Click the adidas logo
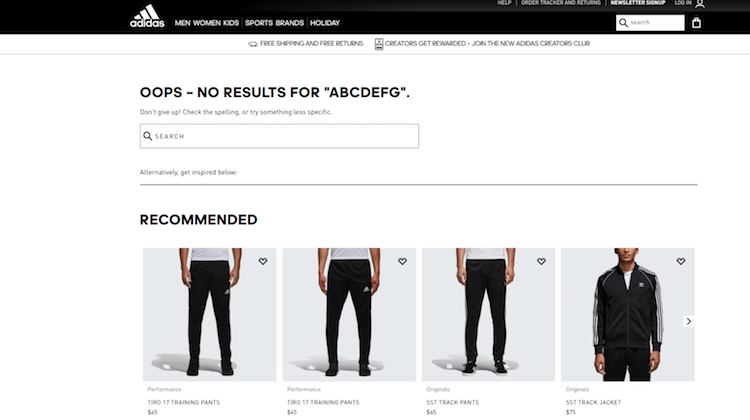This screenshot has width=750, height=420. (147, 17)
